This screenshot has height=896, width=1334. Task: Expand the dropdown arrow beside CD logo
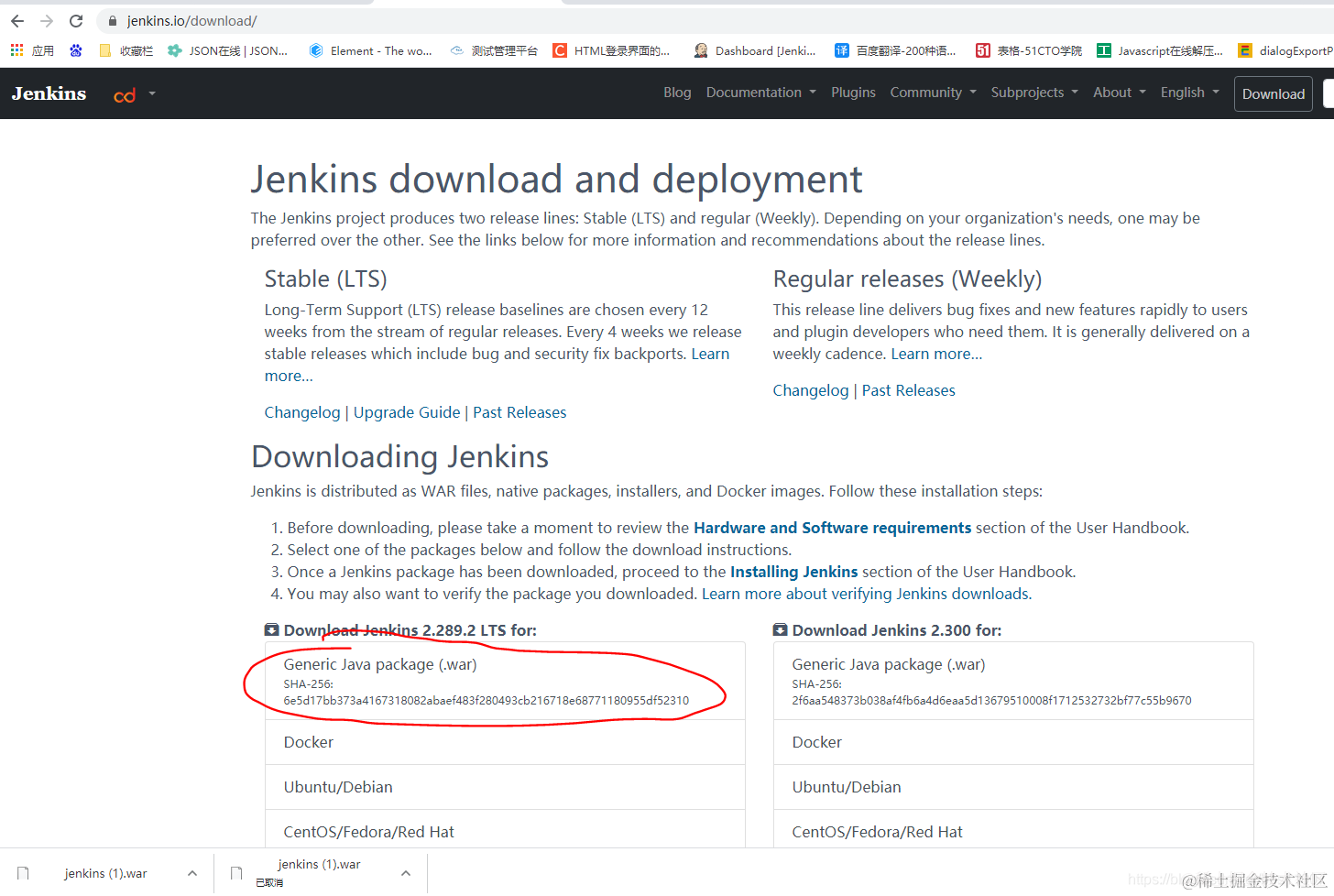152,93
